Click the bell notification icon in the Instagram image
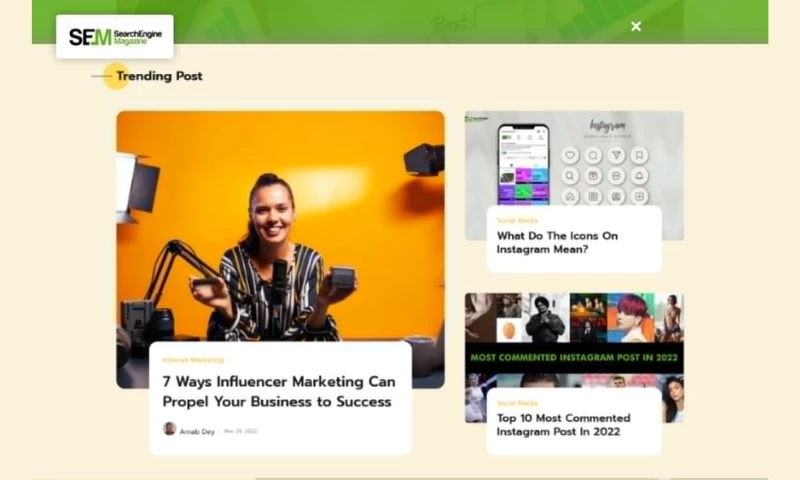 click(x=639, y=175)
